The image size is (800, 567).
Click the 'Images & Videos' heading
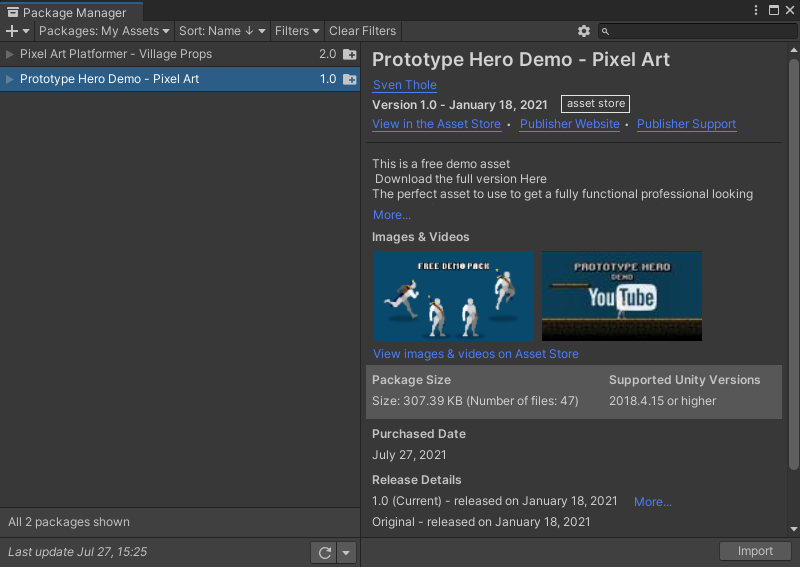point(420,237)
